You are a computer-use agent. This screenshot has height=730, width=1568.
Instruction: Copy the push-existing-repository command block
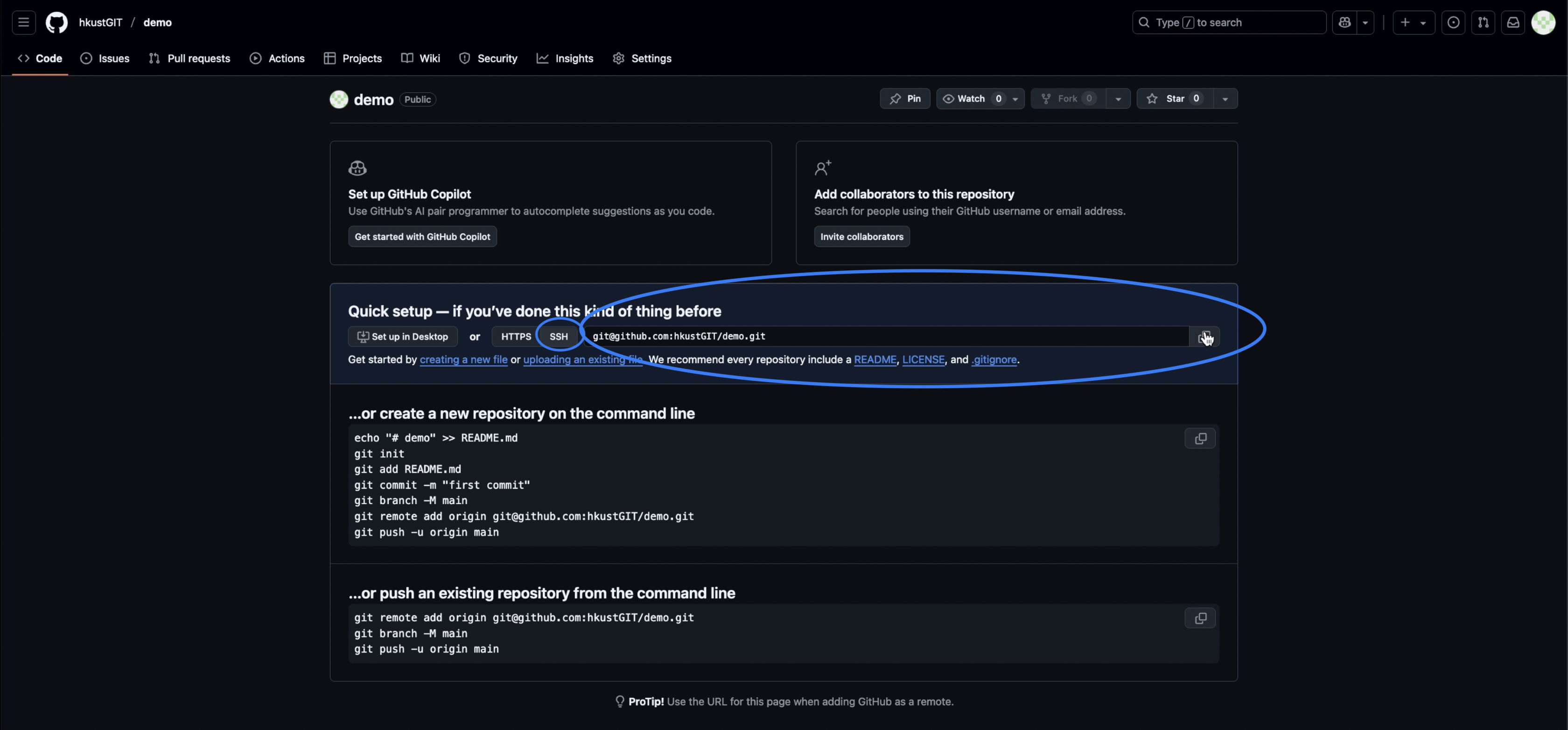[x=1200, y=618]
